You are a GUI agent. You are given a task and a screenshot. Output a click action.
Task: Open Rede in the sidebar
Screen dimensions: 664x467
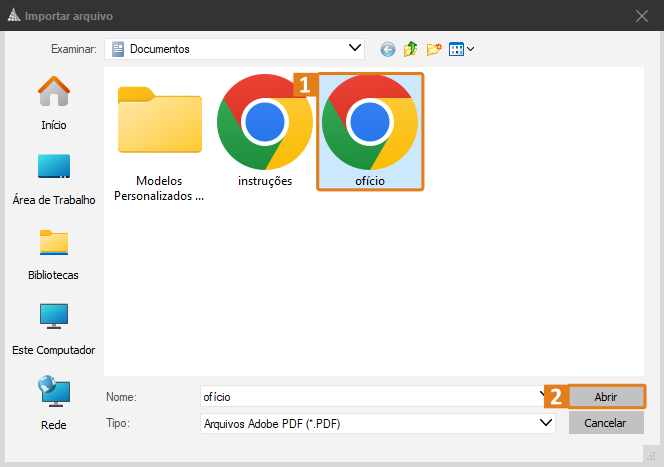click(x=54, y=403)
